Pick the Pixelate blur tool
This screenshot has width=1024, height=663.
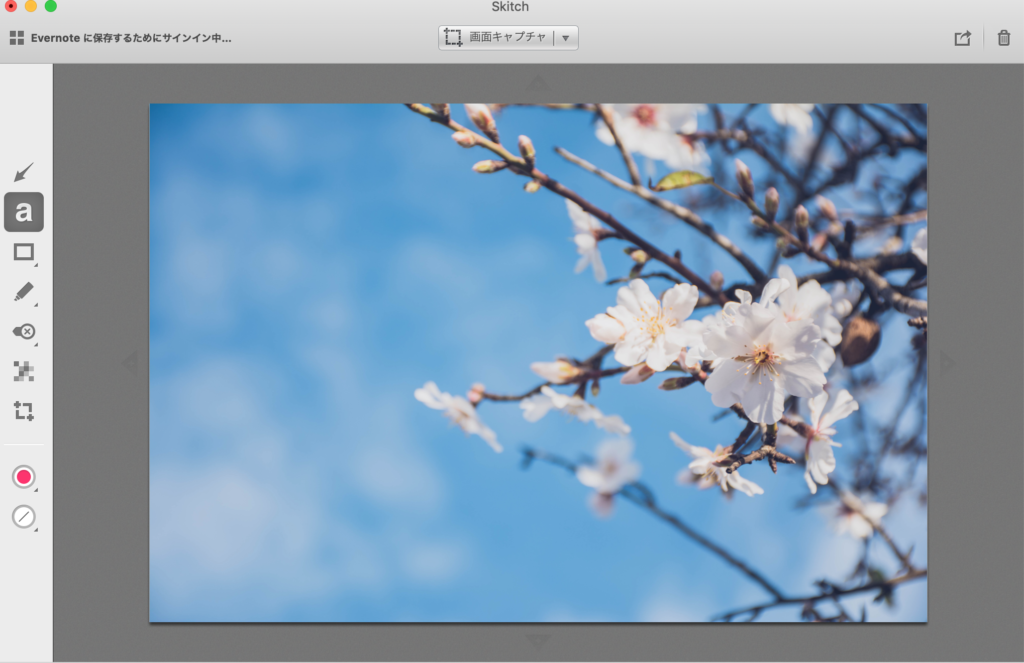pyautogui.click(x=24, y=371)
